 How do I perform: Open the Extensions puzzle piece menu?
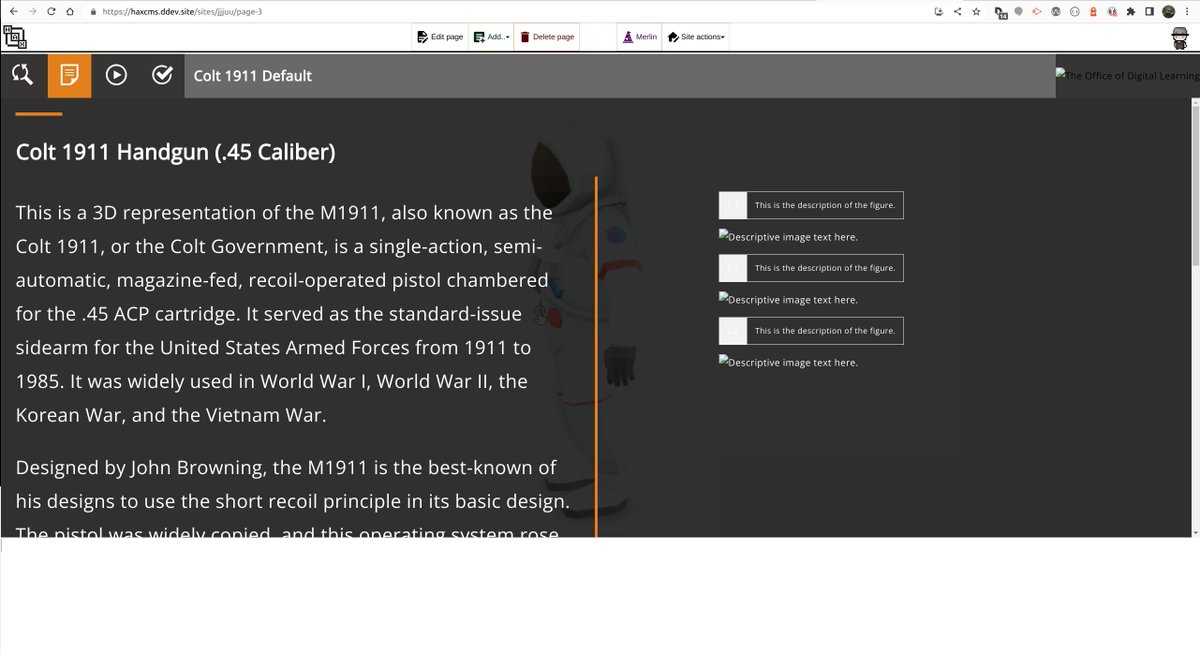coord(1131,12)
